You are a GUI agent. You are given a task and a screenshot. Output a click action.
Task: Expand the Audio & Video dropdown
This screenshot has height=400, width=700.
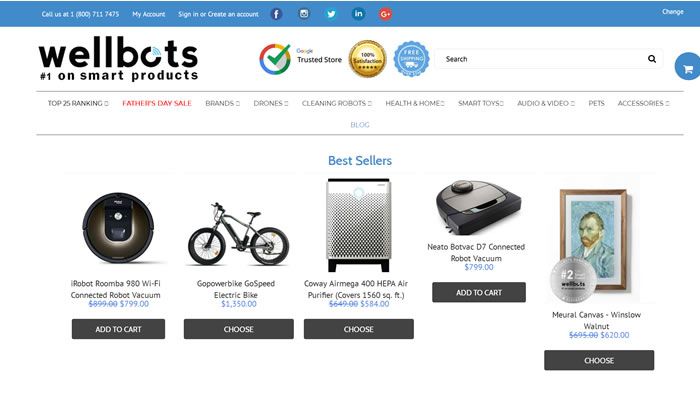coord(546,103)
